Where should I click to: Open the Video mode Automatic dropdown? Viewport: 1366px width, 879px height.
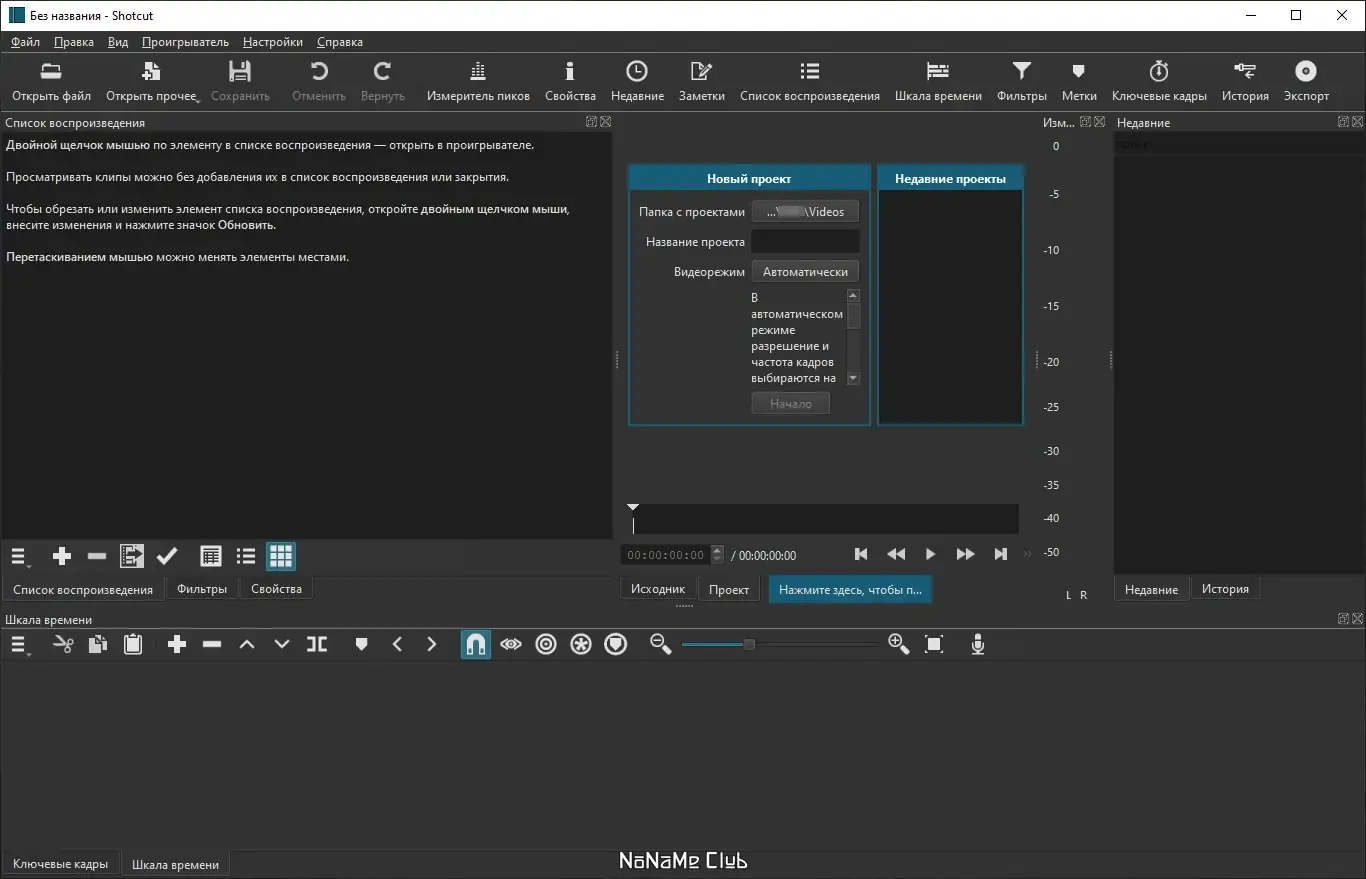coord(805,272)
